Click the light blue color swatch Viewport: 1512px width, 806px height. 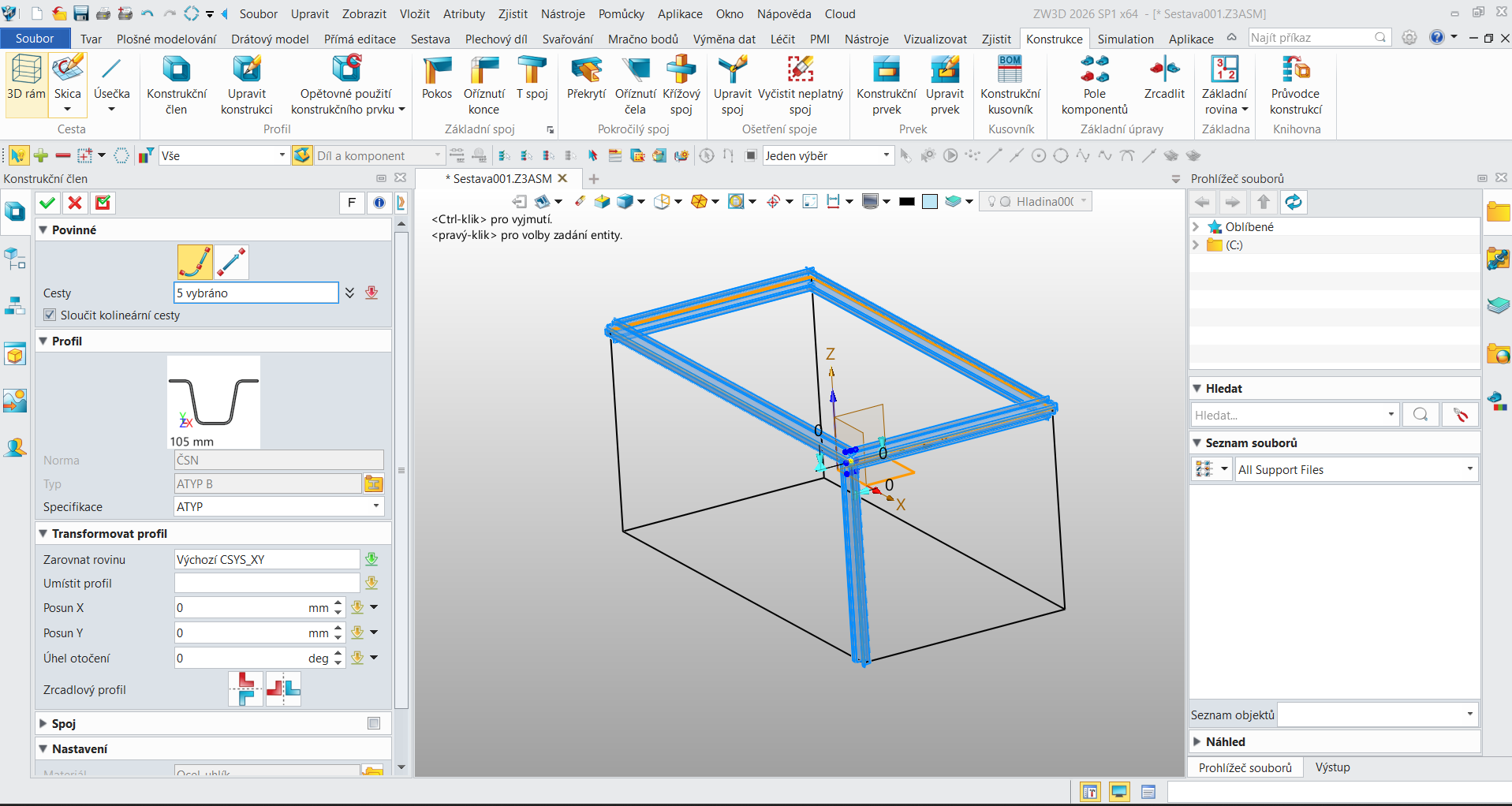[930, 202]
